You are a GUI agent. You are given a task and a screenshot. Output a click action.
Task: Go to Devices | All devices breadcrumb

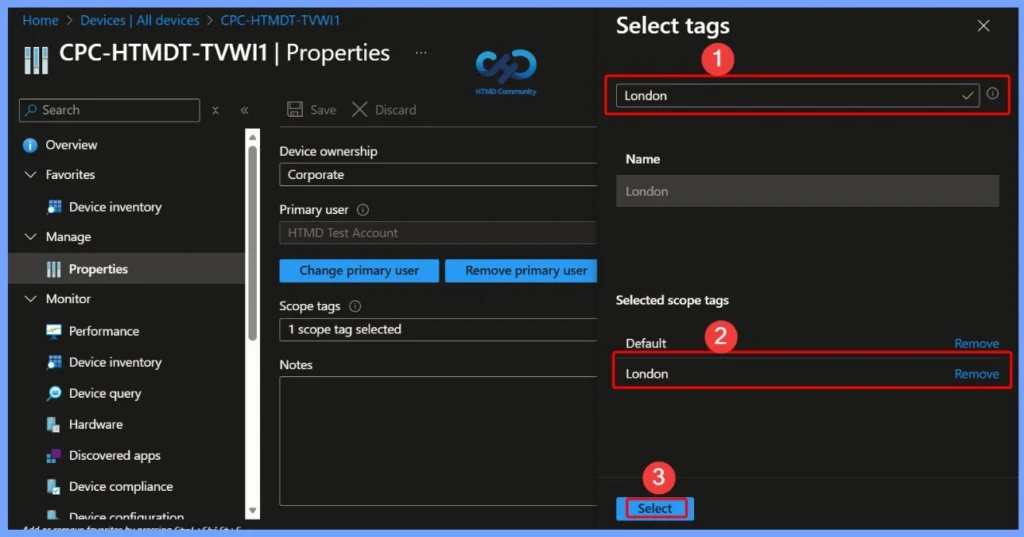(x=140, y=20)
